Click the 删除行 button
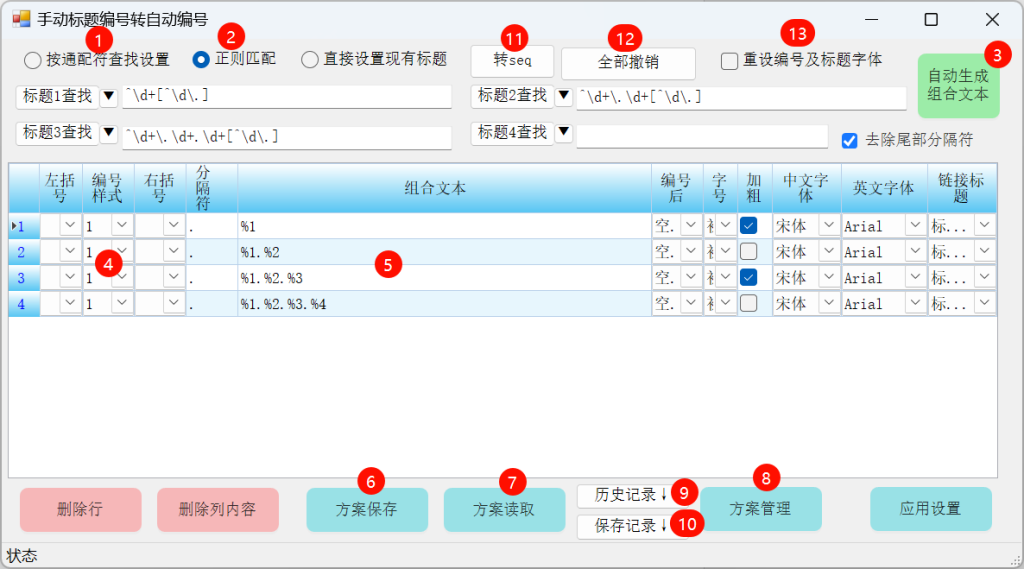This screenshot has height=569, width=1024. point(80,510)
